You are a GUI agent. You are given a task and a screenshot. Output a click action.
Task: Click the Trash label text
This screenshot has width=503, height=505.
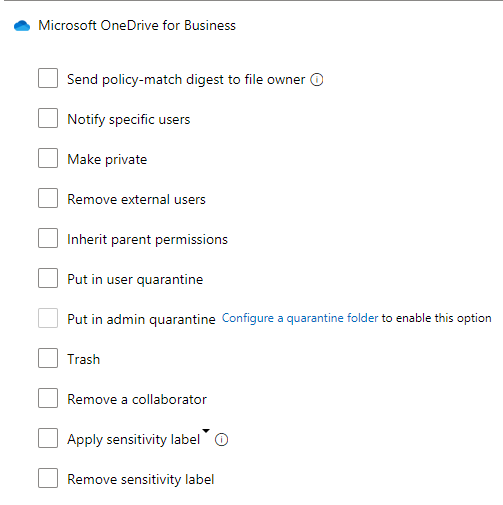coord(84,359)
